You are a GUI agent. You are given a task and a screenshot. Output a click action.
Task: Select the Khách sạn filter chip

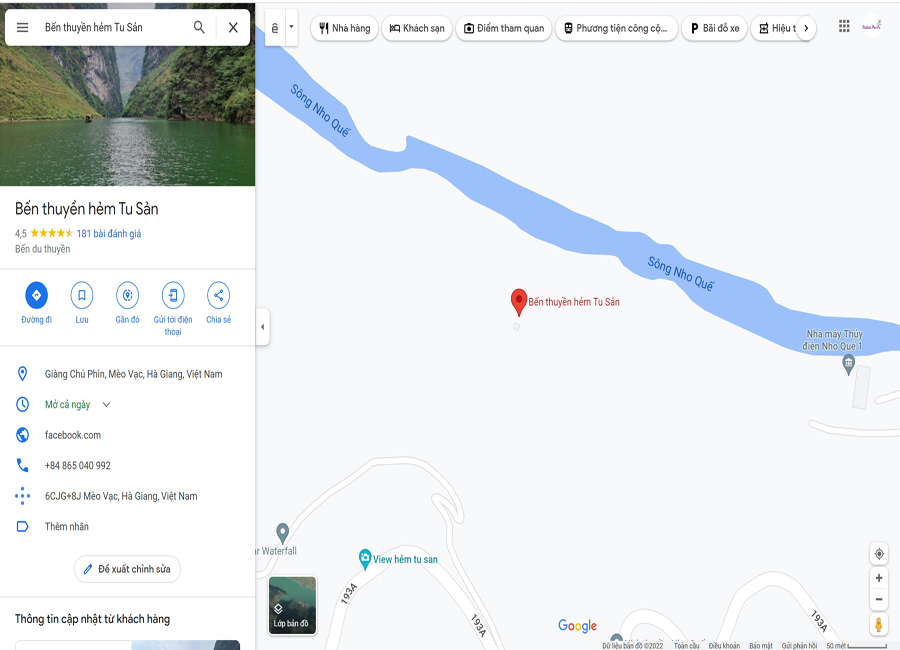(x=417, y=28)
